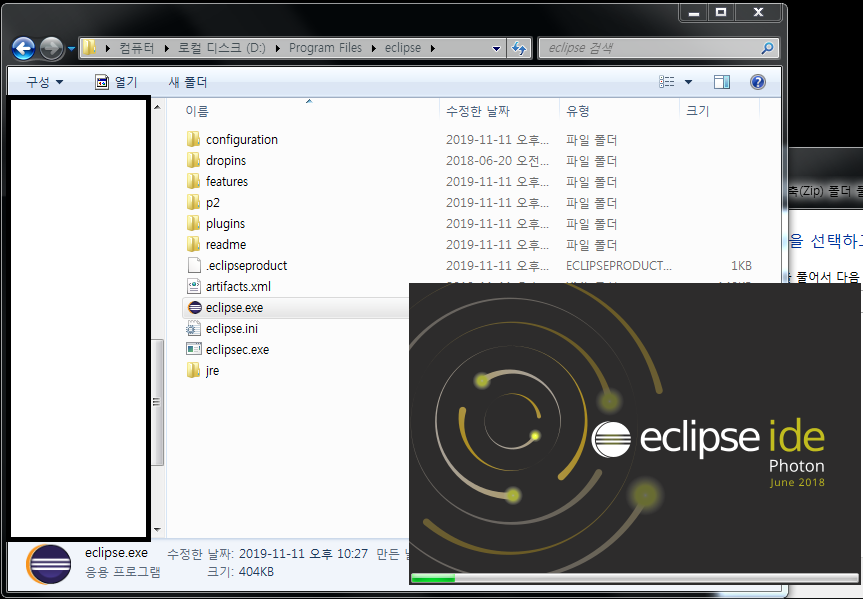This screenshot has height=599, width=863.
Task: Click the eclipse.ini file name
Action: 232,329
